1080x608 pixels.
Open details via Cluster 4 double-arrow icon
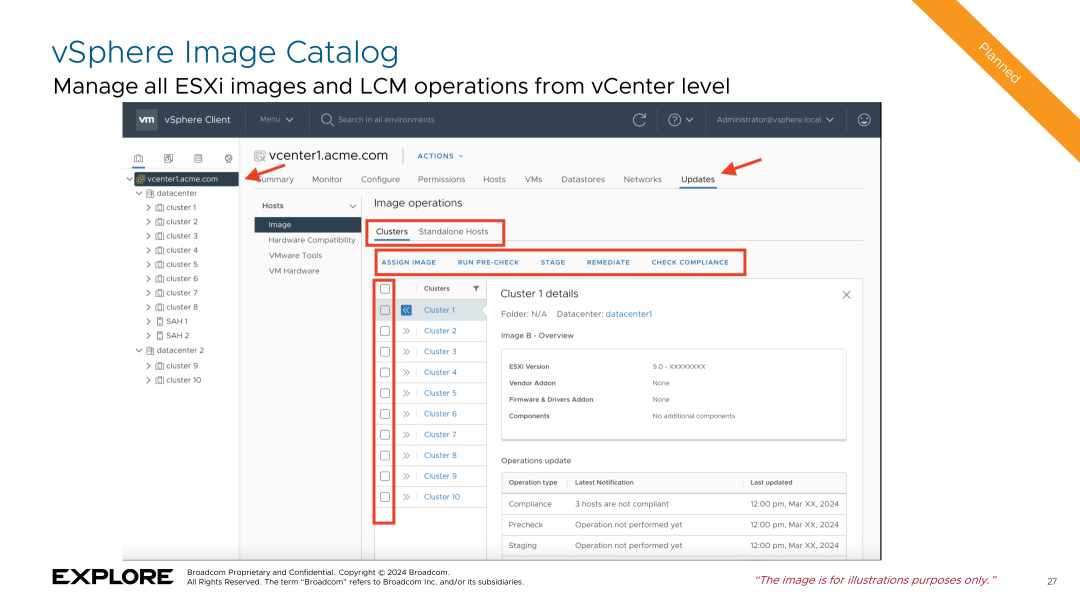pos(406,373)
